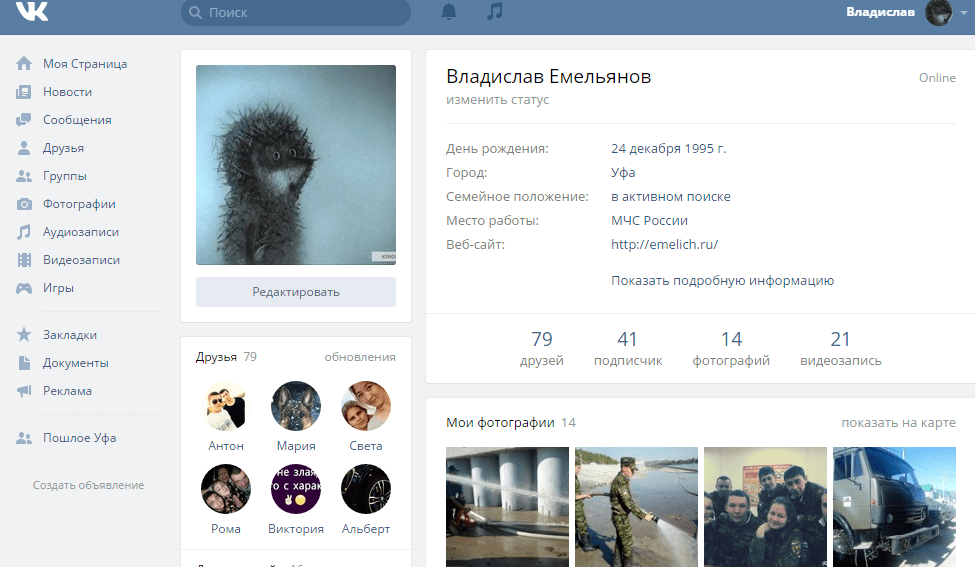Click the note icon beside Аудиозаписи
Viewport: 975px width, 567px height.
click(x=24, y=232)
